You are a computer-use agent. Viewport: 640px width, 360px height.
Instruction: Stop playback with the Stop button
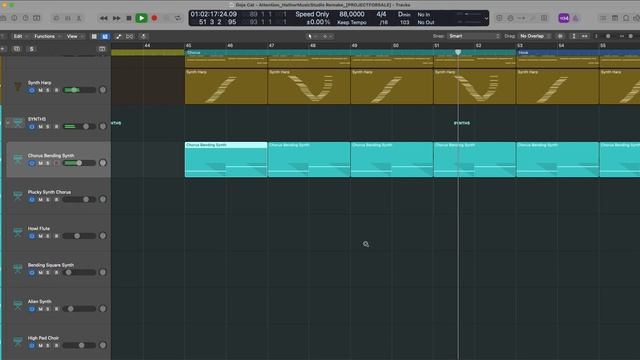click(x=129, y=18)
